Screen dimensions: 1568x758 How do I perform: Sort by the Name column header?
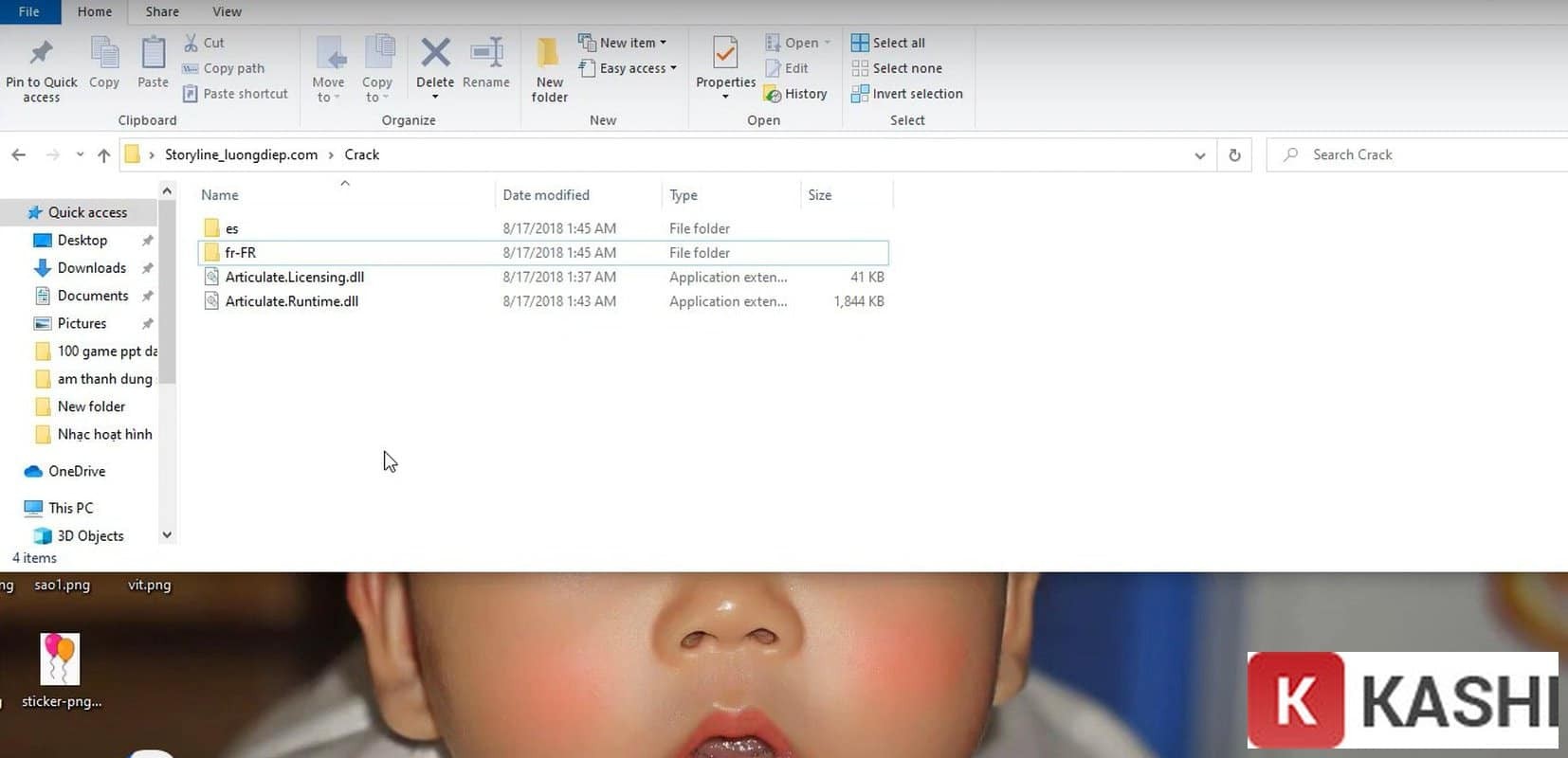[x=220, y=195]
